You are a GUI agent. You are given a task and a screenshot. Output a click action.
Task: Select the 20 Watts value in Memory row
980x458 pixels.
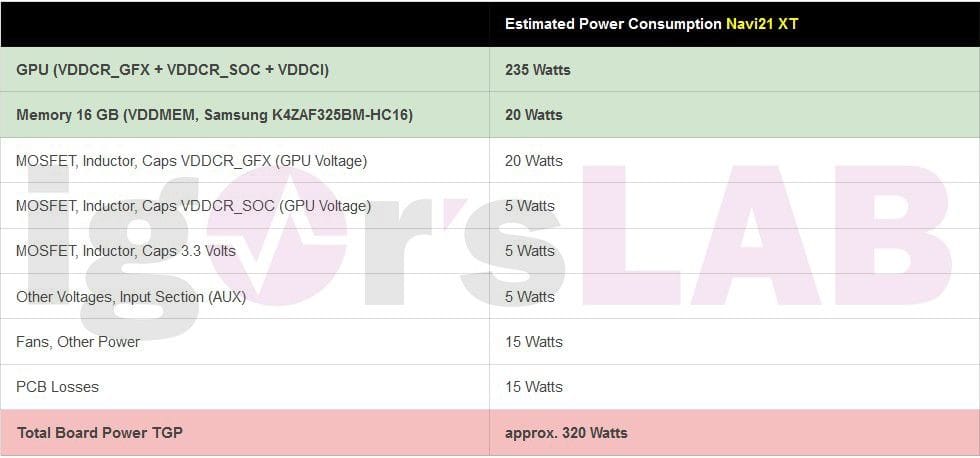533,115
